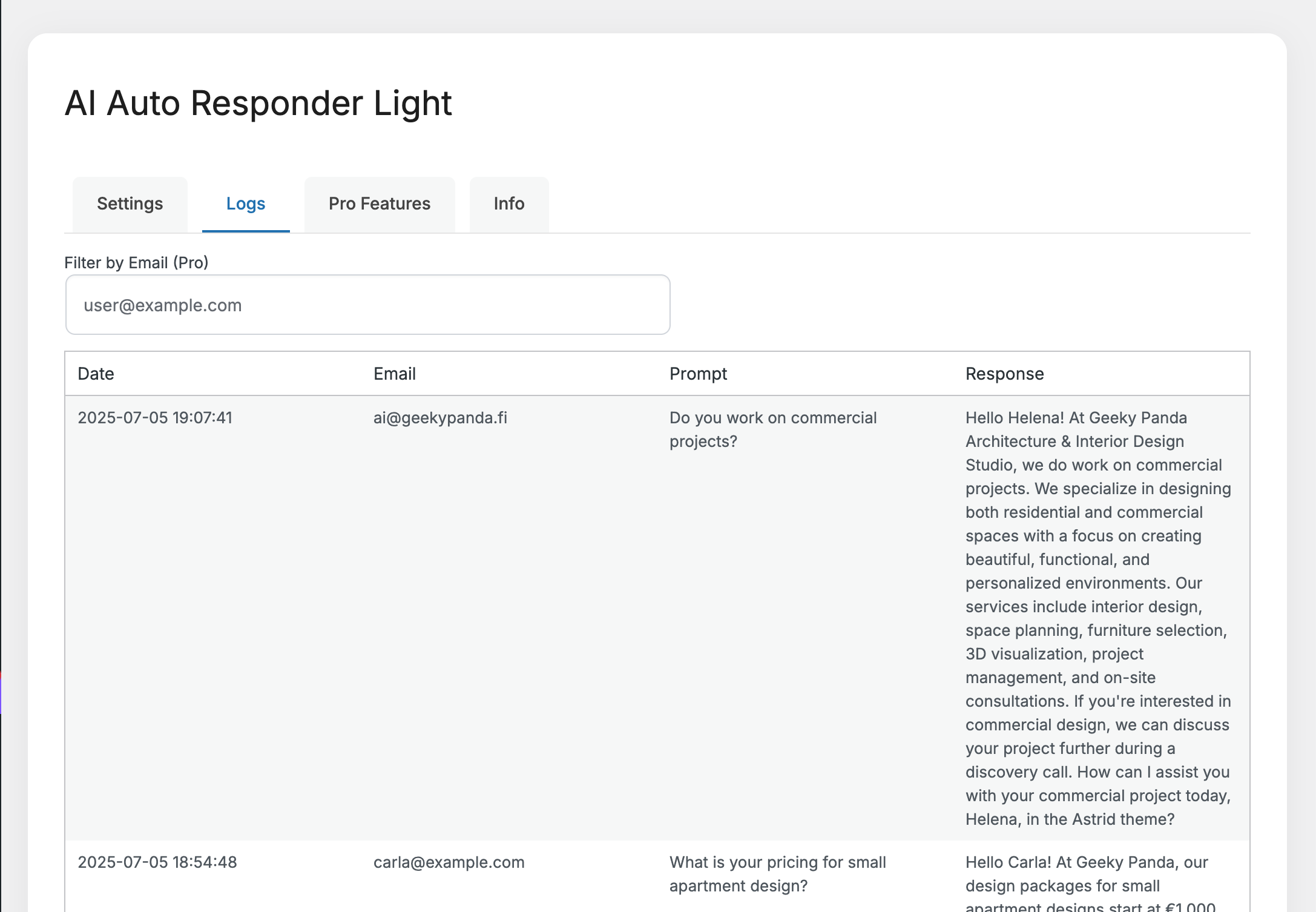Click the carla@example.com email cell

449,862
